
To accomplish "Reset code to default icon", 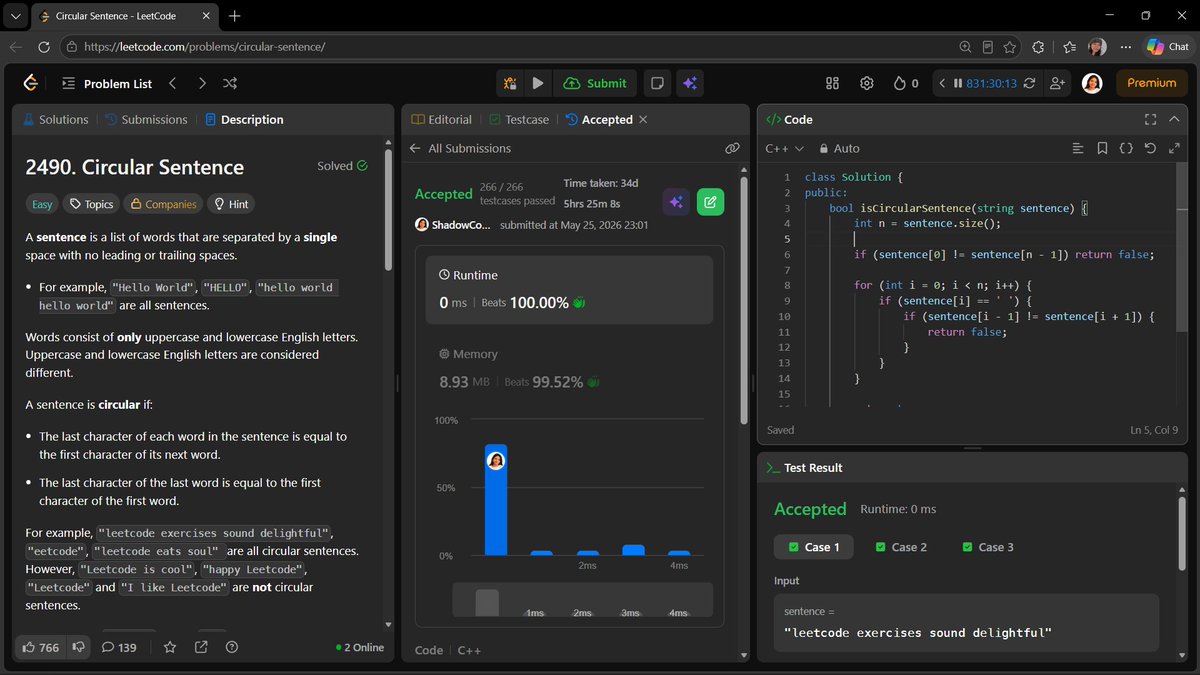I will (x=1150, y=148).
